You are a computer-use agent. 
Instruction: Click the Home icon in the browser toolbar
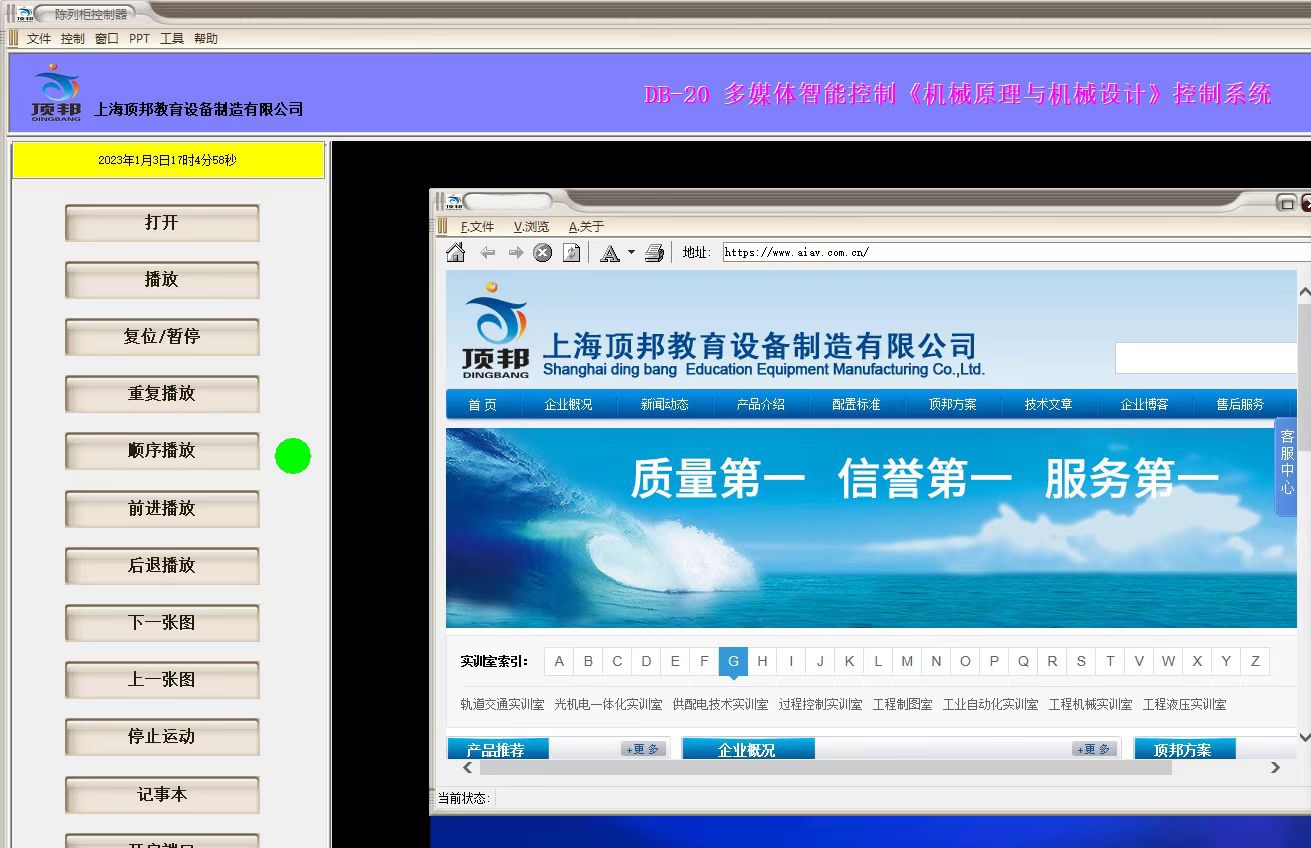pos(456,252)
